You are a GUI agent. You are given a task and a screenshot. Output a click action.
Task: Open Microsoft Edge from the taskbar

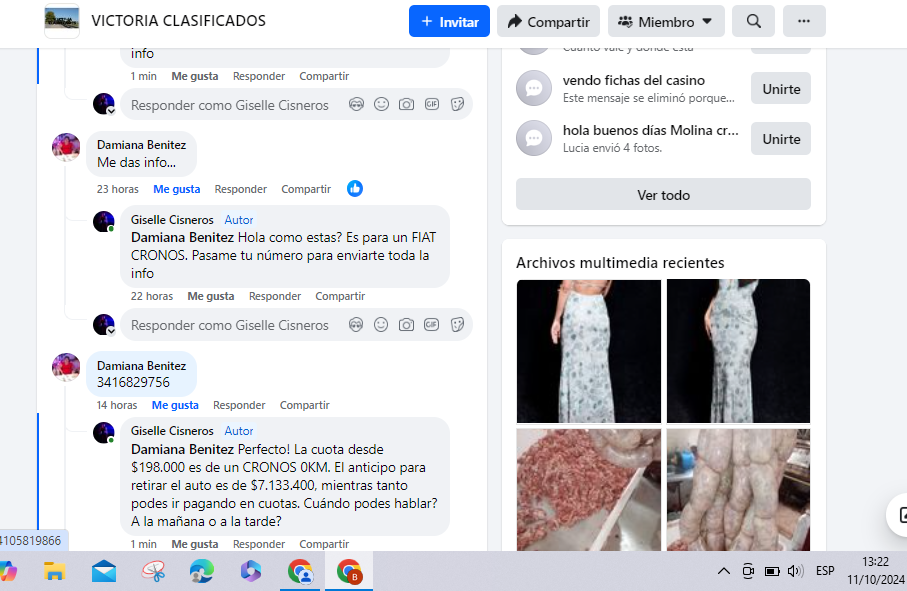pyautogui.click(x=202, y=571)
